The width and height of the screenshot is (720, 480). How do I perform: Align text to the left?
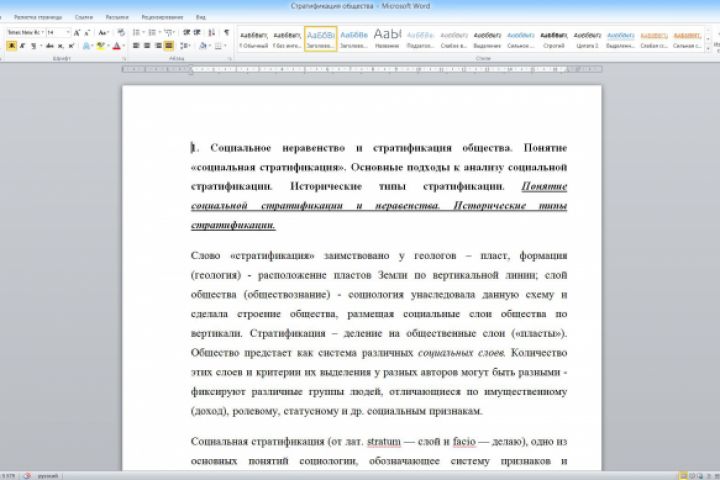(136, 45)
